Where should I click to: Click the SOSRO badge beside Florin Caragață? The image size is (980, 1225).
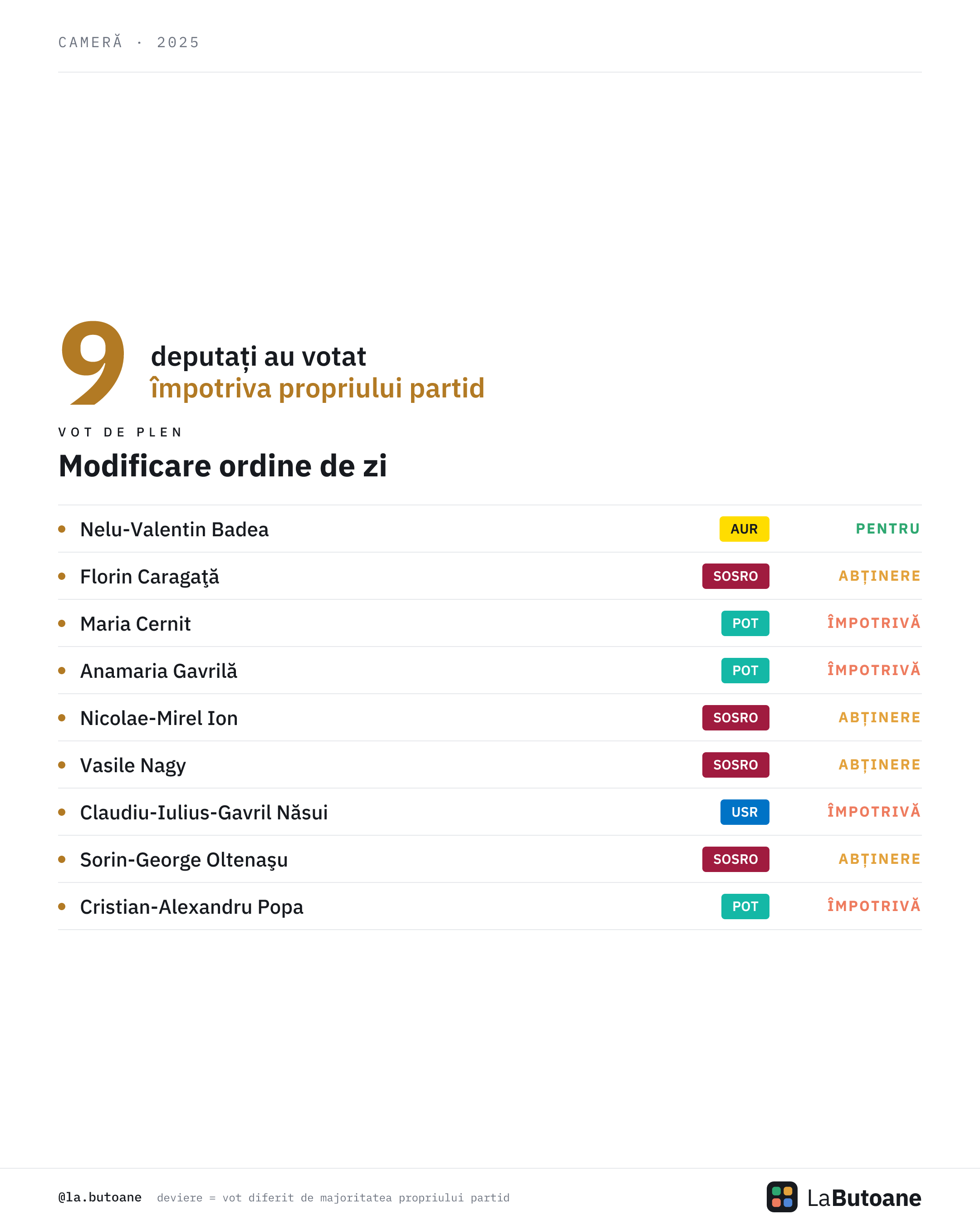pos(736,576)
